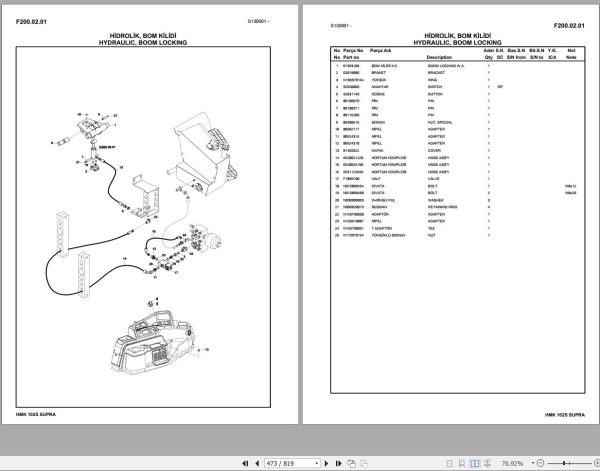Click VALVE description in row 17

(434, 179)
